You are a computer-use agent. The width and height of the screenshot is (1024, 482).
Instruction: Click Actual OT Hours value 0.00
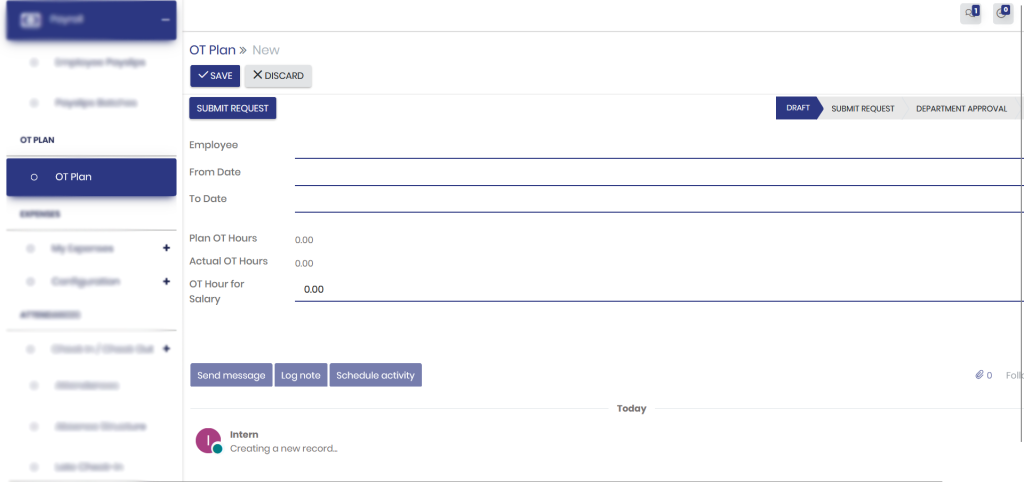[x=304, y=263]
